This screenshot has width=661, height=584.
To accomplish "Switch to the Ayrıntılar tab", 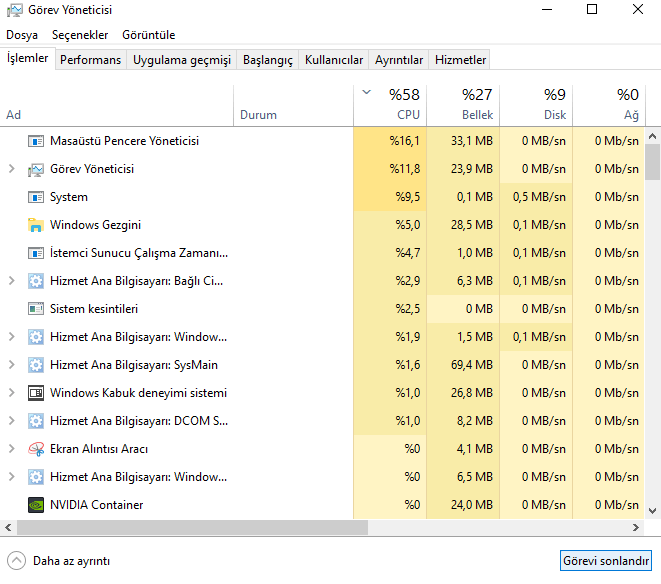I will point(399,60).
